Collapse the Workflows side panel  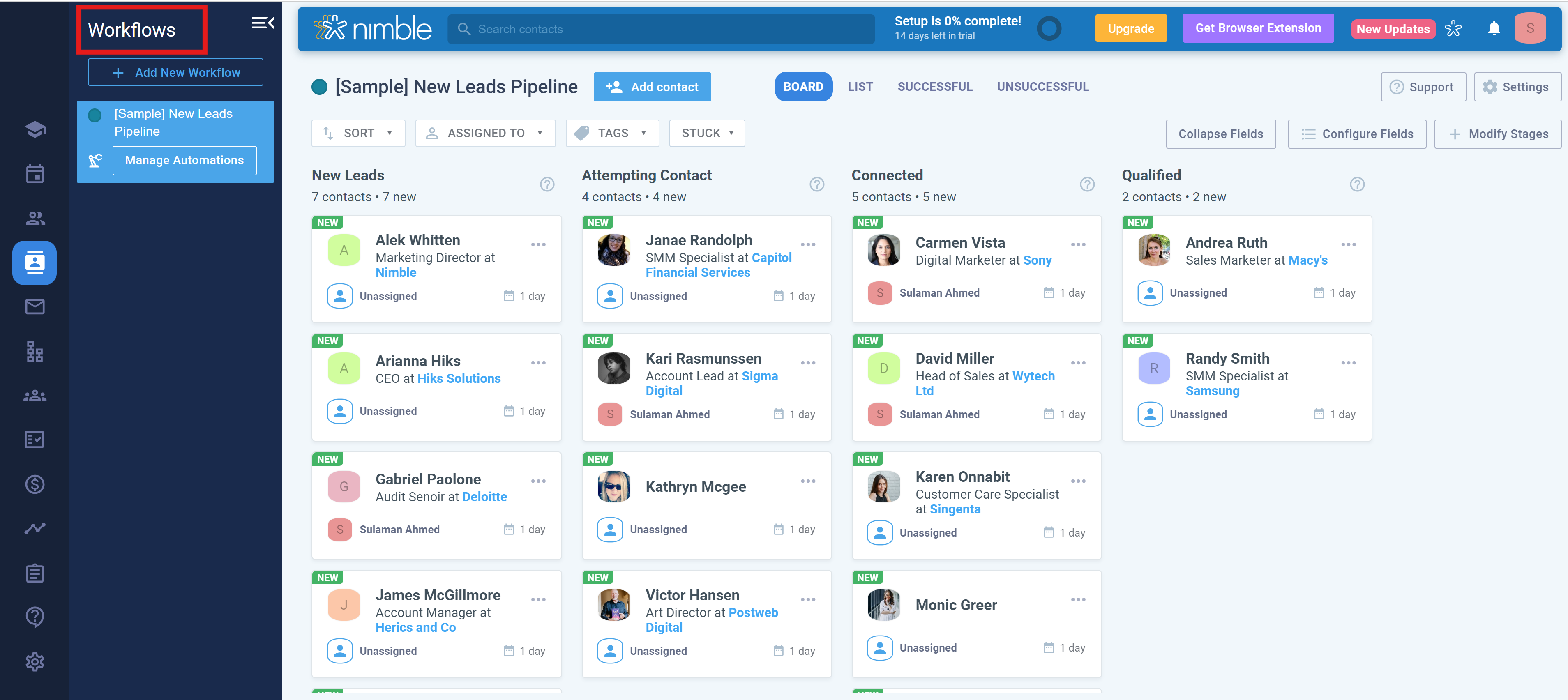point(262,24)
